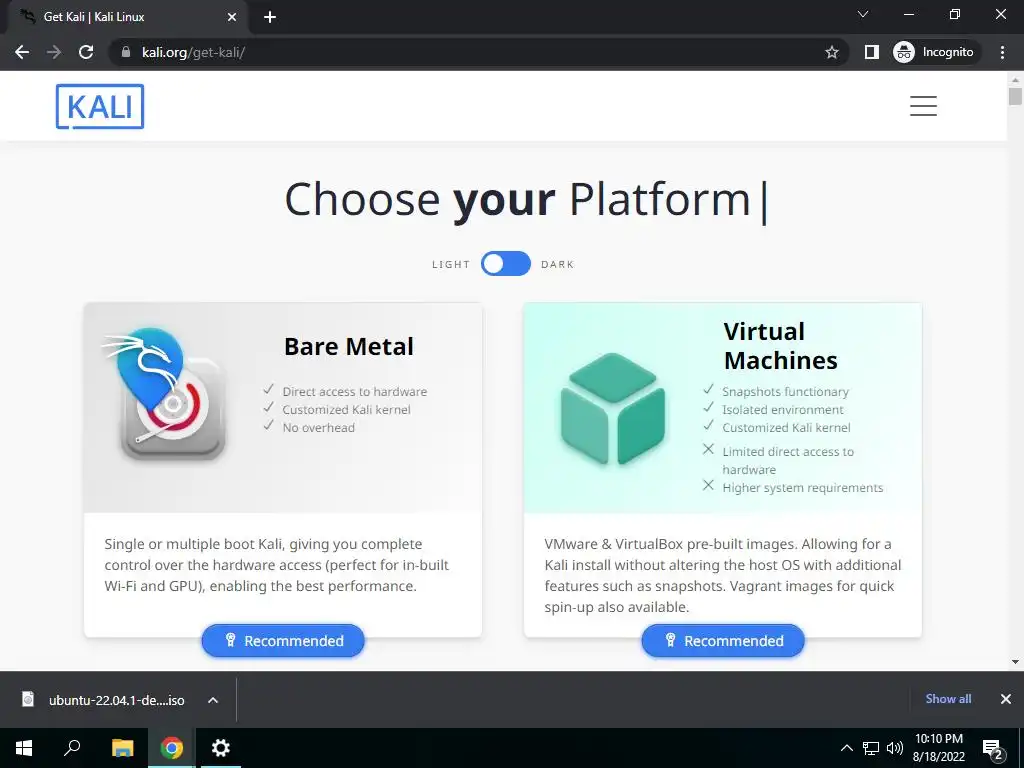This screenshot has height=768, width=1024.
Task: Open the hamburger navigation menu
Action: [923, 106]
